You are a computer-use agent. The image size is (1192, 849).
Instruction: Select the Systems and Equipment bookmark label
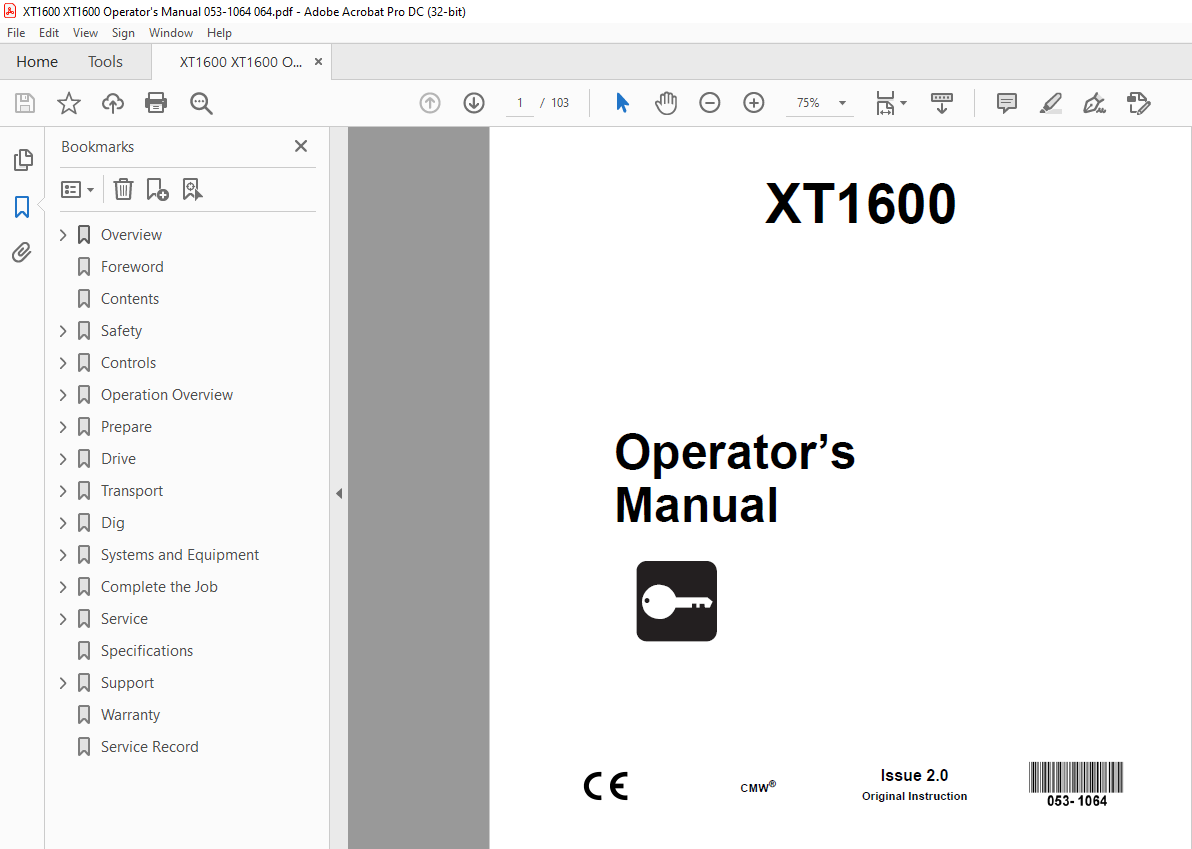click(x=180, y=555)
